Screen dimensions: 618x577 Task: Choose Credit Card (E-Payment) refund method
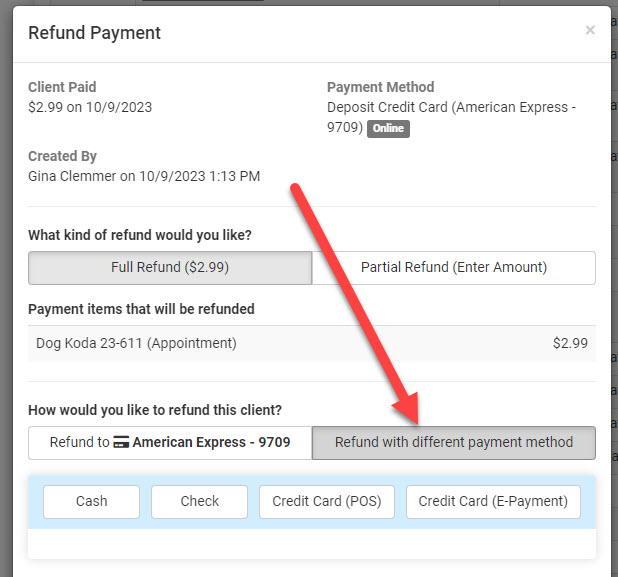[493, 502]
